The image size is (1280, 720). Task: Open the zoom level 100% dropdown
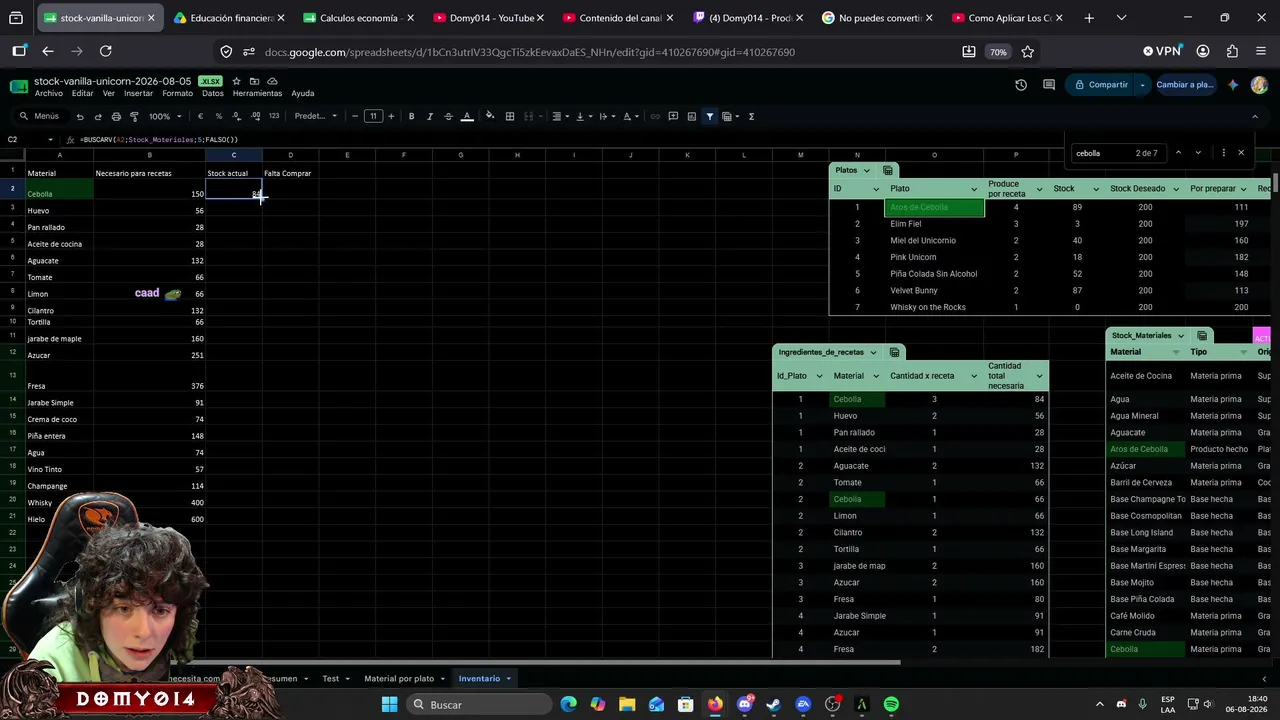[x=165, y=116]
